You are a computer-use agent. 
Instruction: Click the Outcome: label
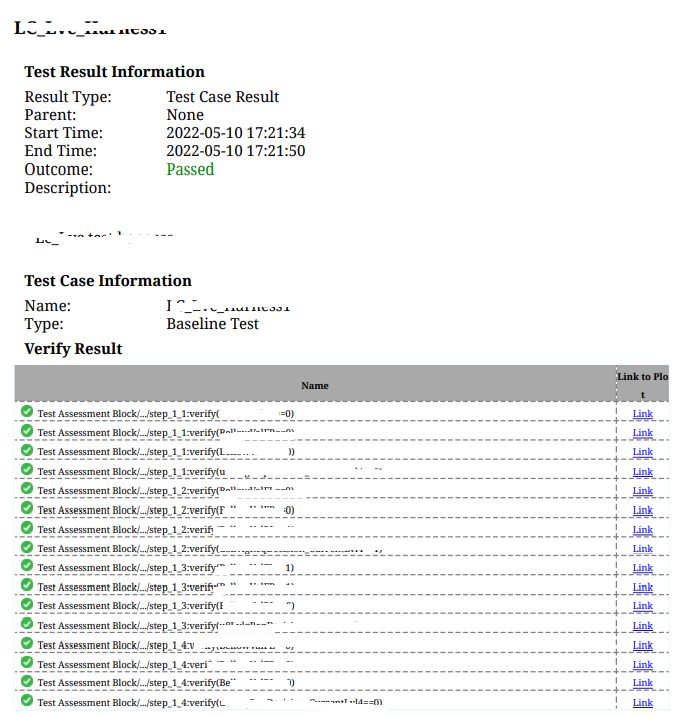point(59,170)
